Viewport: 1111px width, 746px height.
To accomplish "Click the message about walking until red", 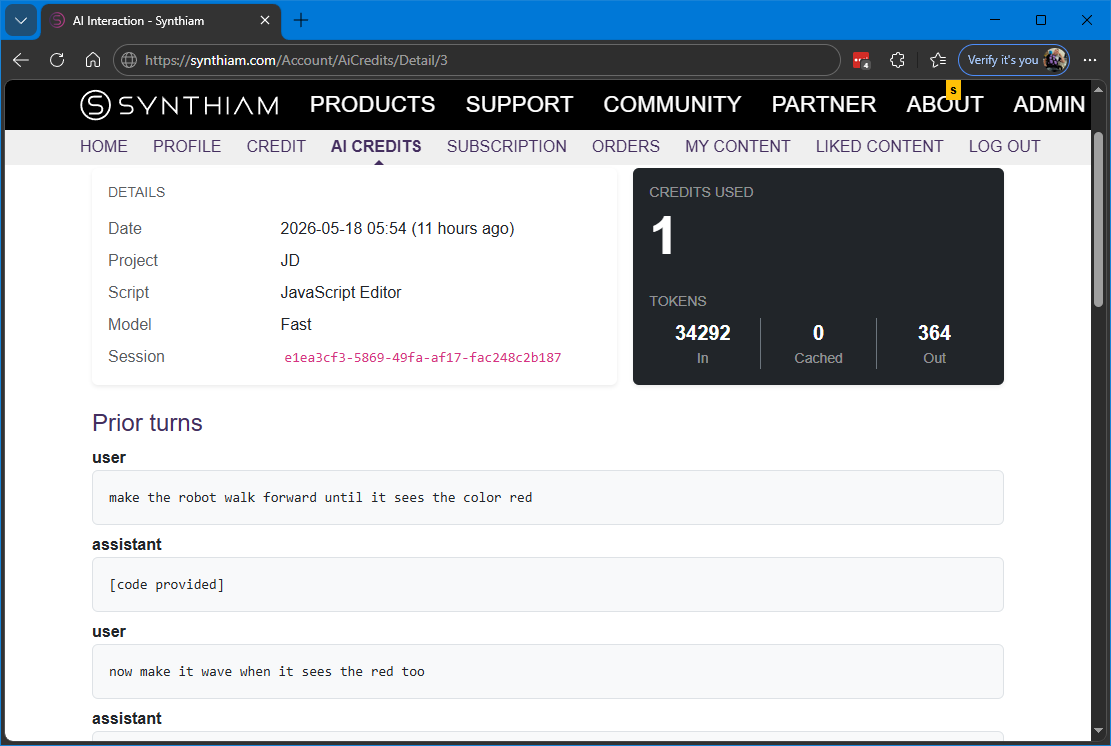I will click(x=547, y=497).
